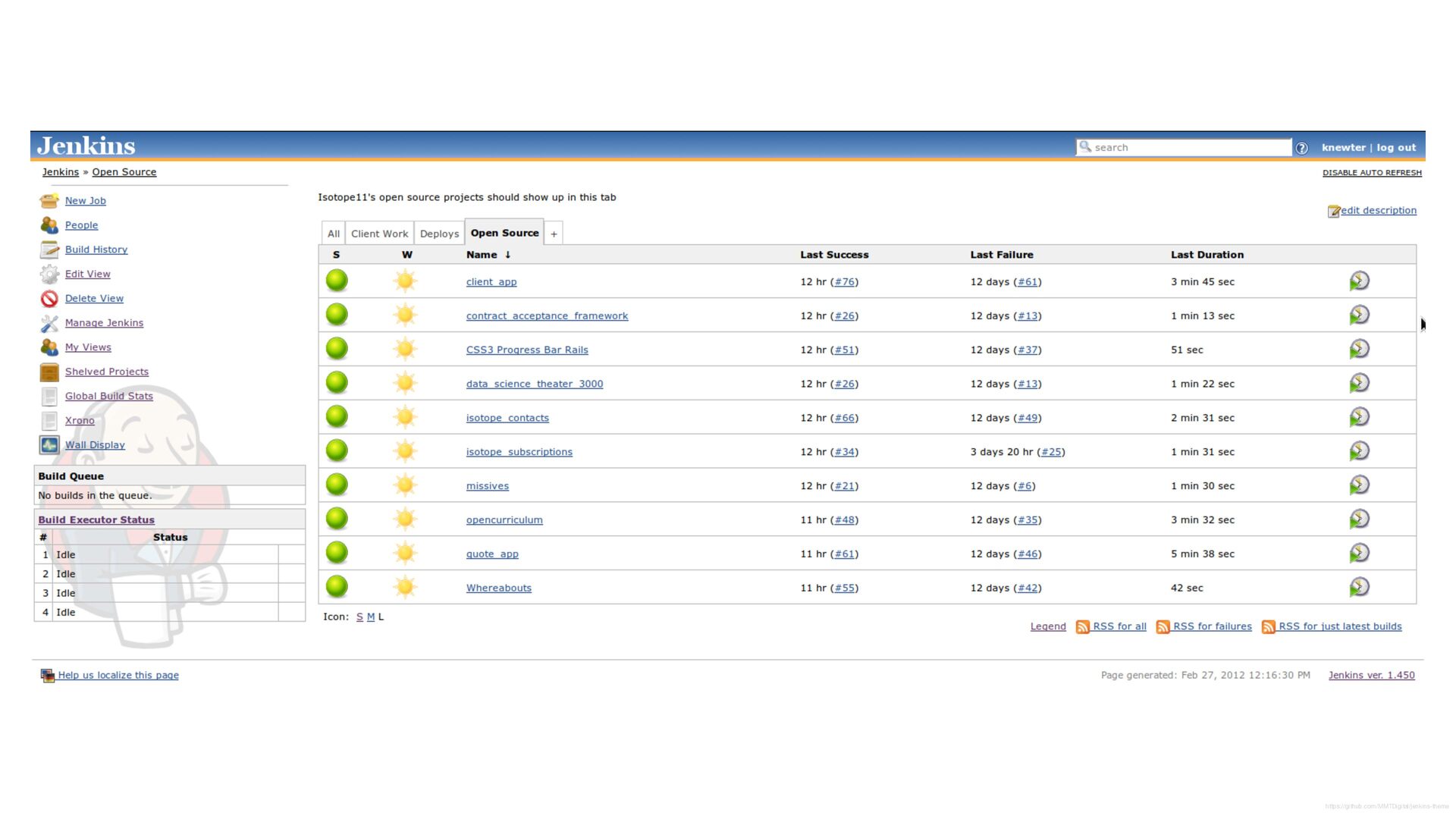This screenshot has height=819, width=1456.
Task: Click the edit description link
Action: (1378, 211)
